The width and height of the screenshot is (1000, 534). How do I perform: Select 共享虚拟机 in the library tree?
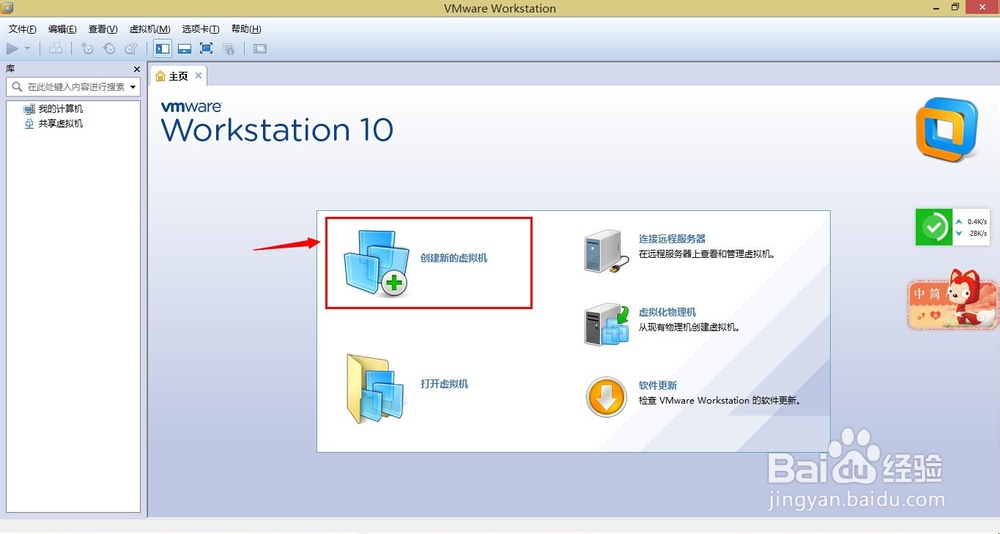(x=61, y=124)
